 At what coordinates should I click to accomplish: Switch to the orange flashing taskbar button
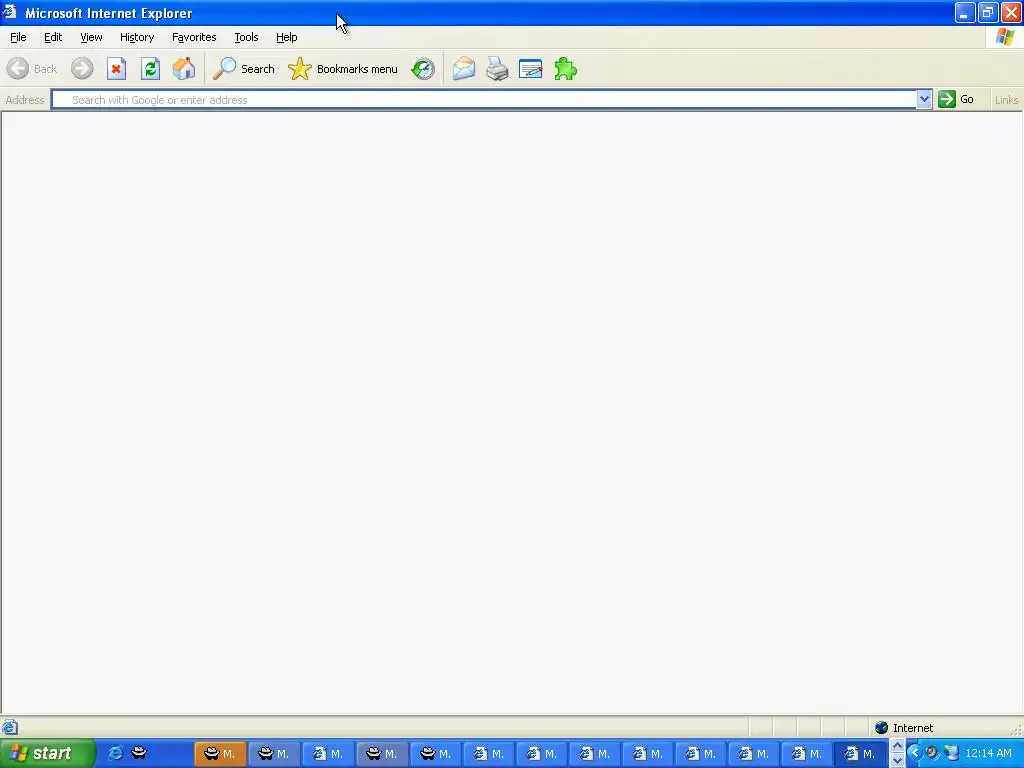click(x=220, y=754)
